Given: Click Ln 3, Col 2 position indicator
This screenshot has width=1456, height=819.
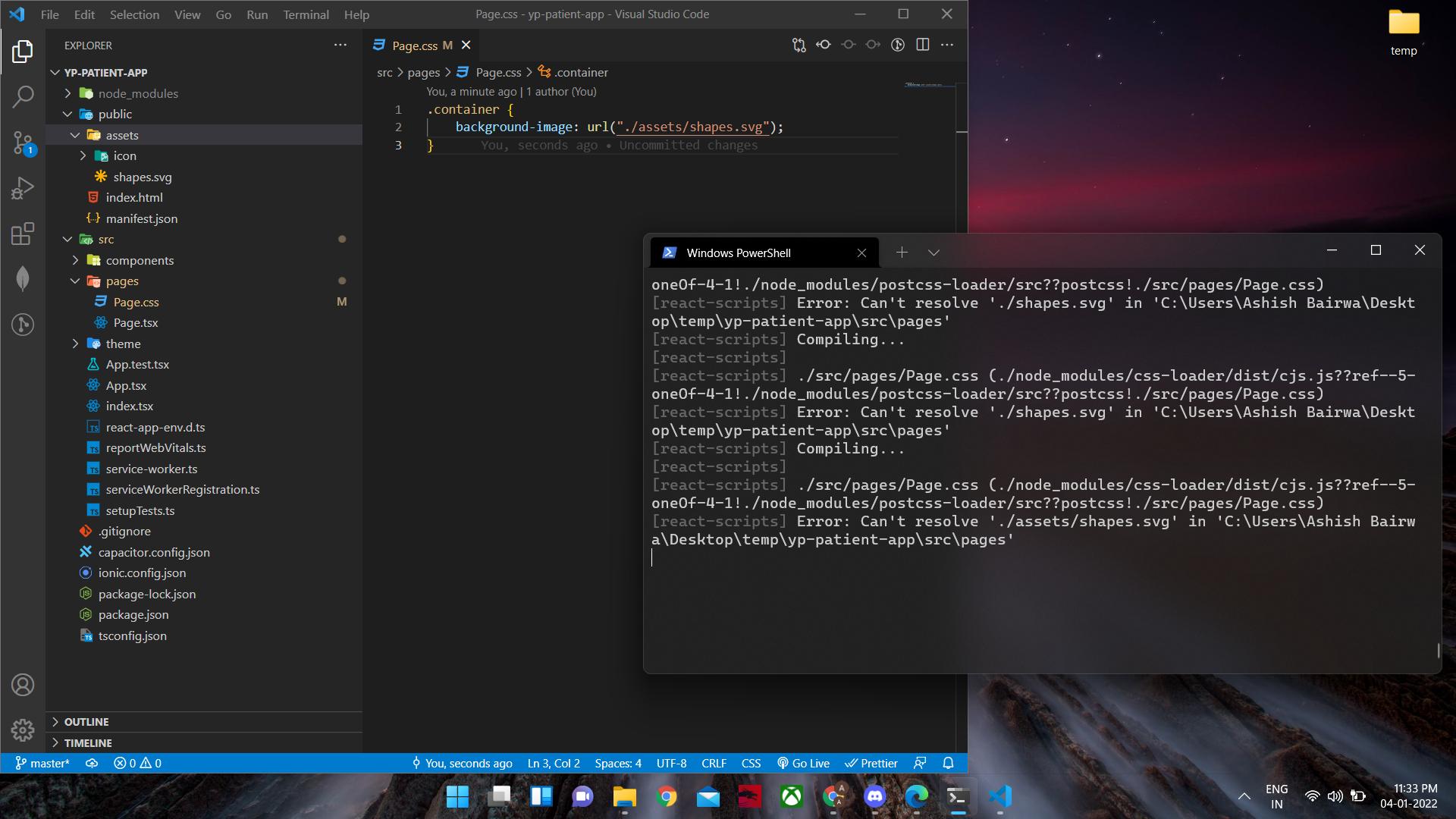Looking at the screenshot, I should coord(554,763).
